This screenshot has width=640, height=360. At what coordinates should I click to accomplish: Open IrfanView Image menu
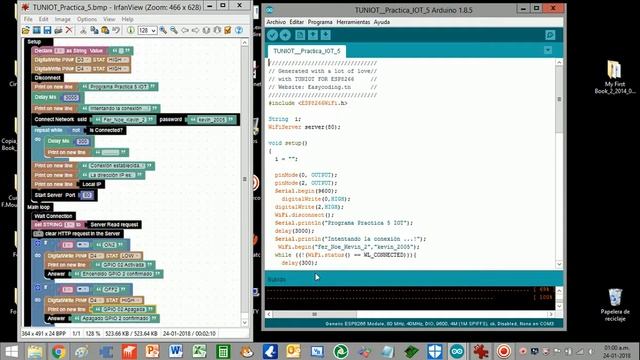62,19
